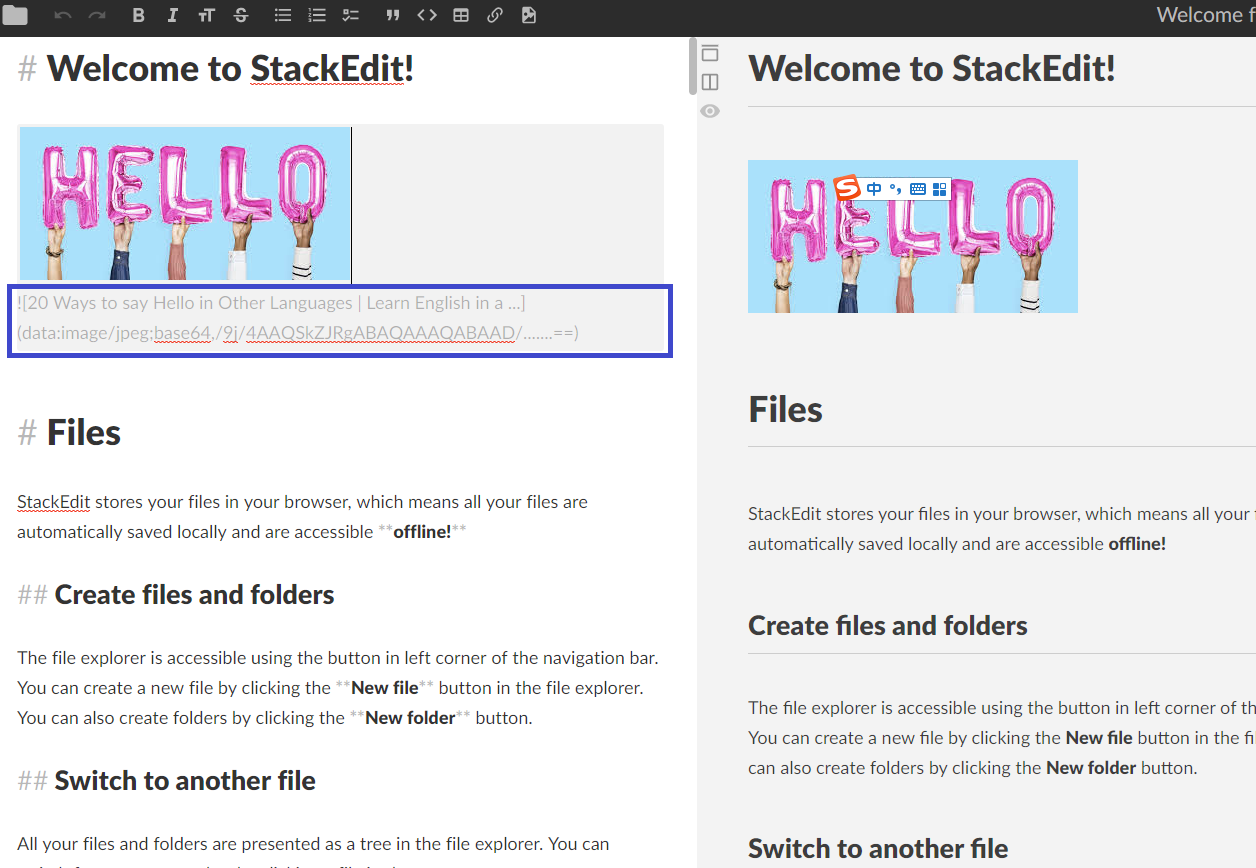Screen dimensions: 1256x868
Task: Add a blockquote
Action: [x=392, y=15]
